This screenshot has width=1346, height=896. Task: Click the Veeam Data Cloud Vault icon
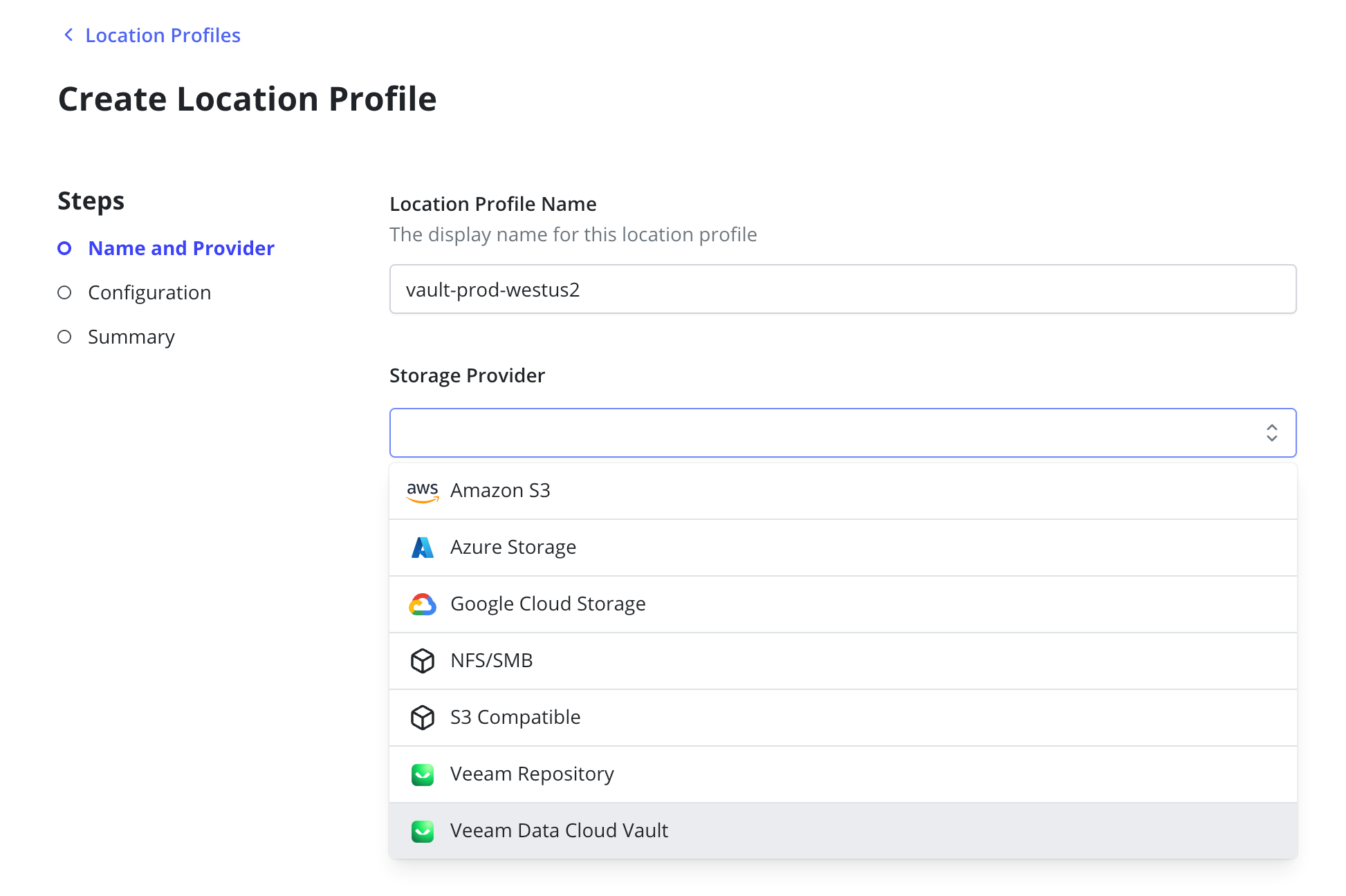pyautogui.click(x=422, y=831)
